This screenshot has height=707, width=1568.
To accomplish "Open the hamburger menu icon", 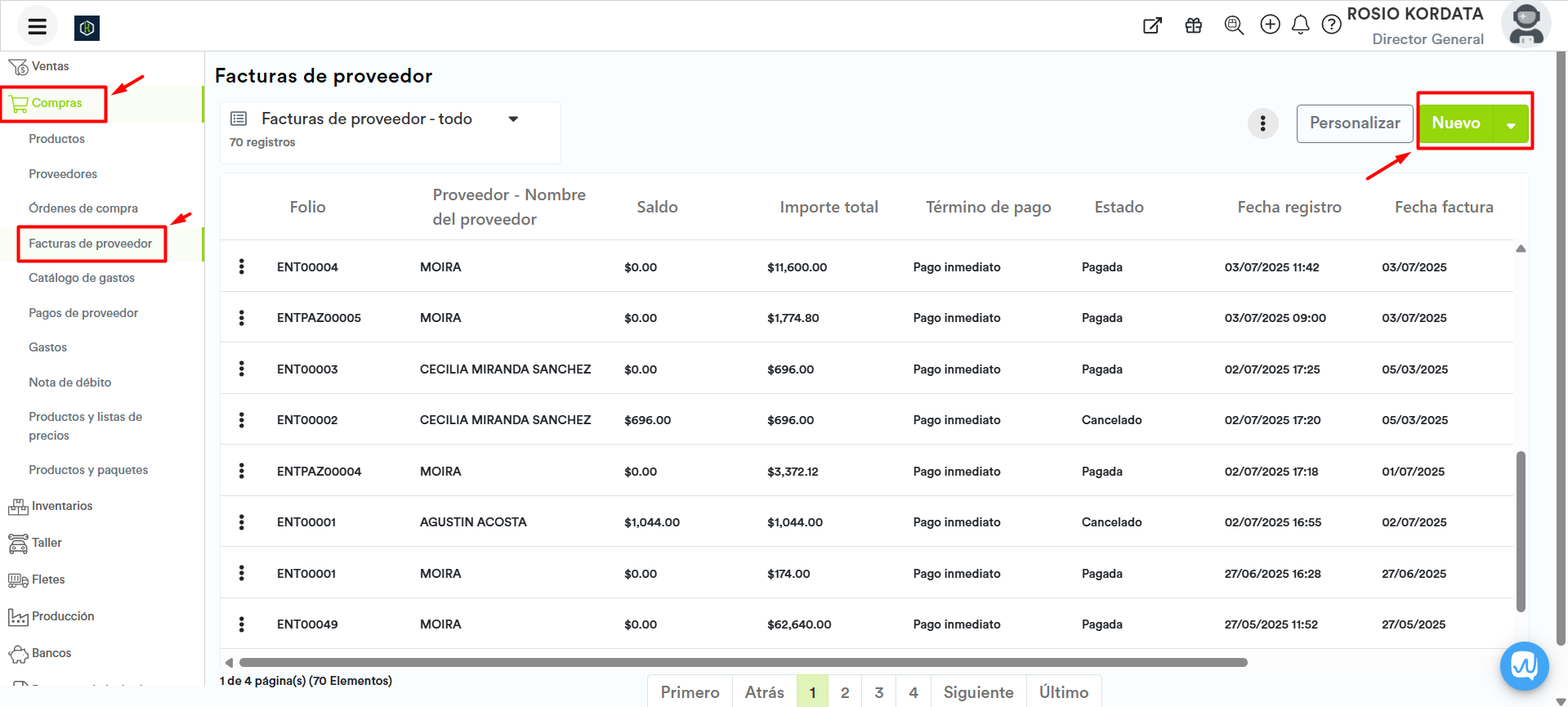I will click(37, 27).
